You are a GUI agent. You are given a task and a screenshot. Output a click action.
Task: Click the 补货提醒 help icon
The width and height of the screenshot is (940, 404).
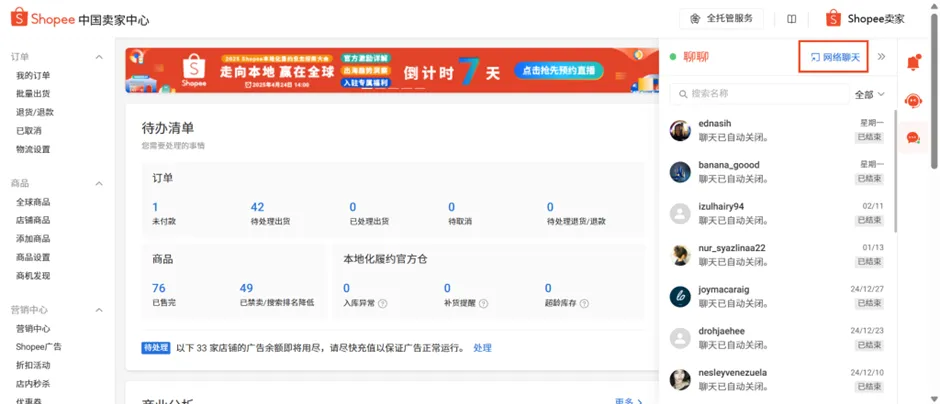pyautogui.click(x=483, y=303)
